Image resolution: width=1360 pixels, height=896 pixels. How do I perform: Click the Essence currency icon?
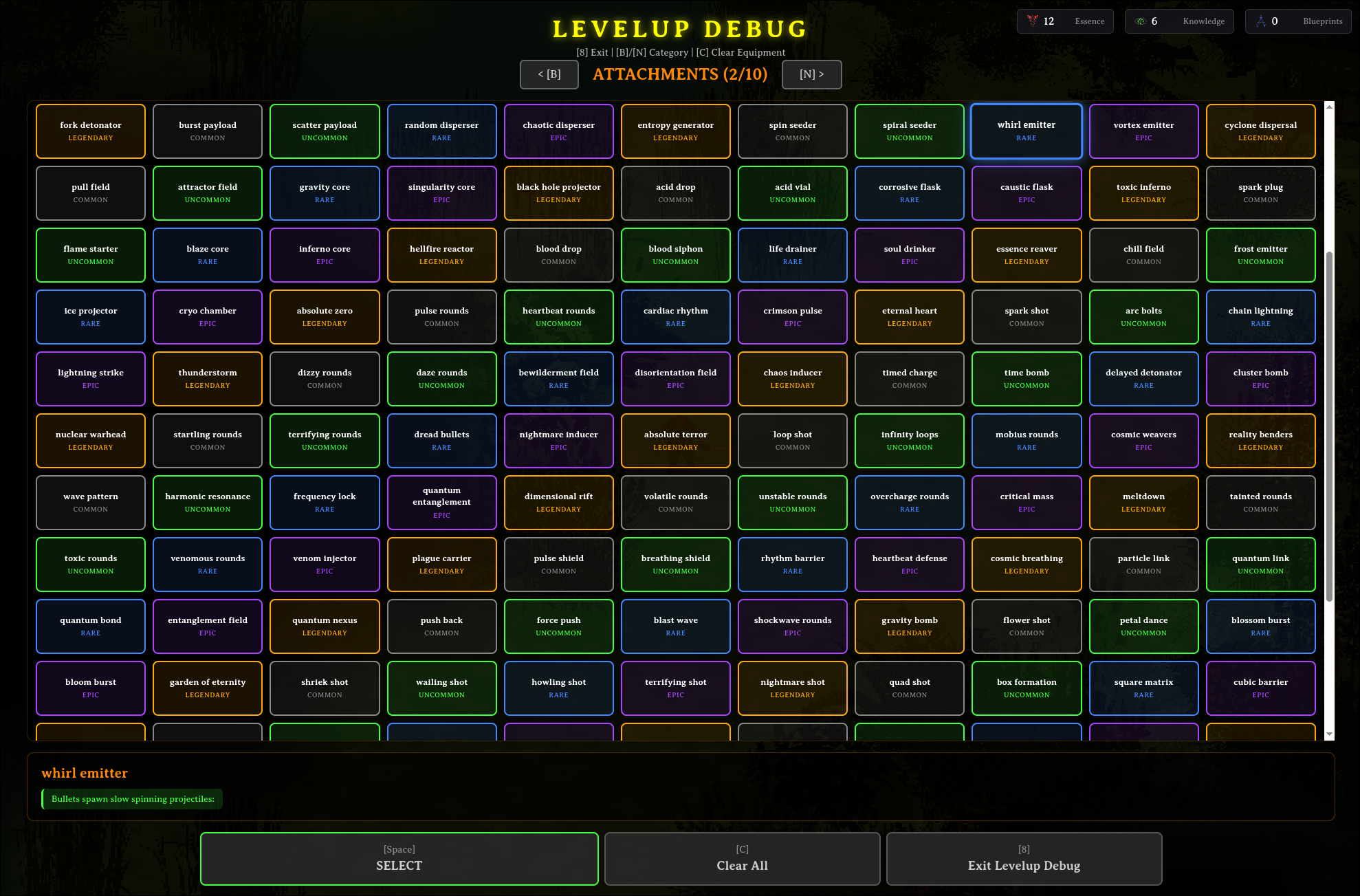pos(1032,21)
